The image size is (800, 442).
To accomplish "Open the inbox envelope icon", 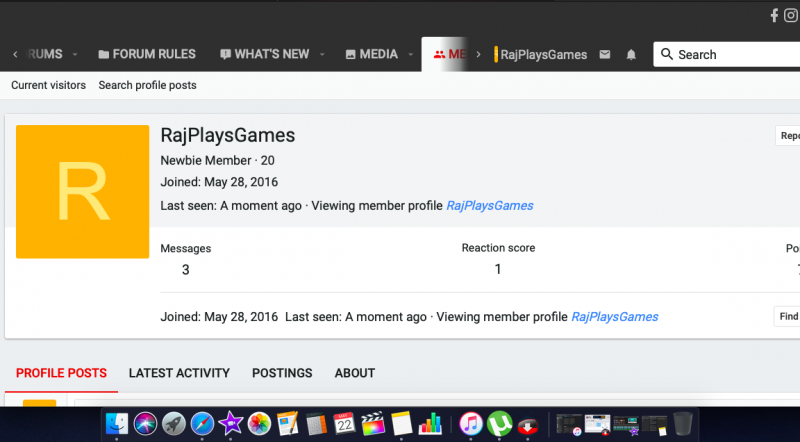I will [605, 55].
